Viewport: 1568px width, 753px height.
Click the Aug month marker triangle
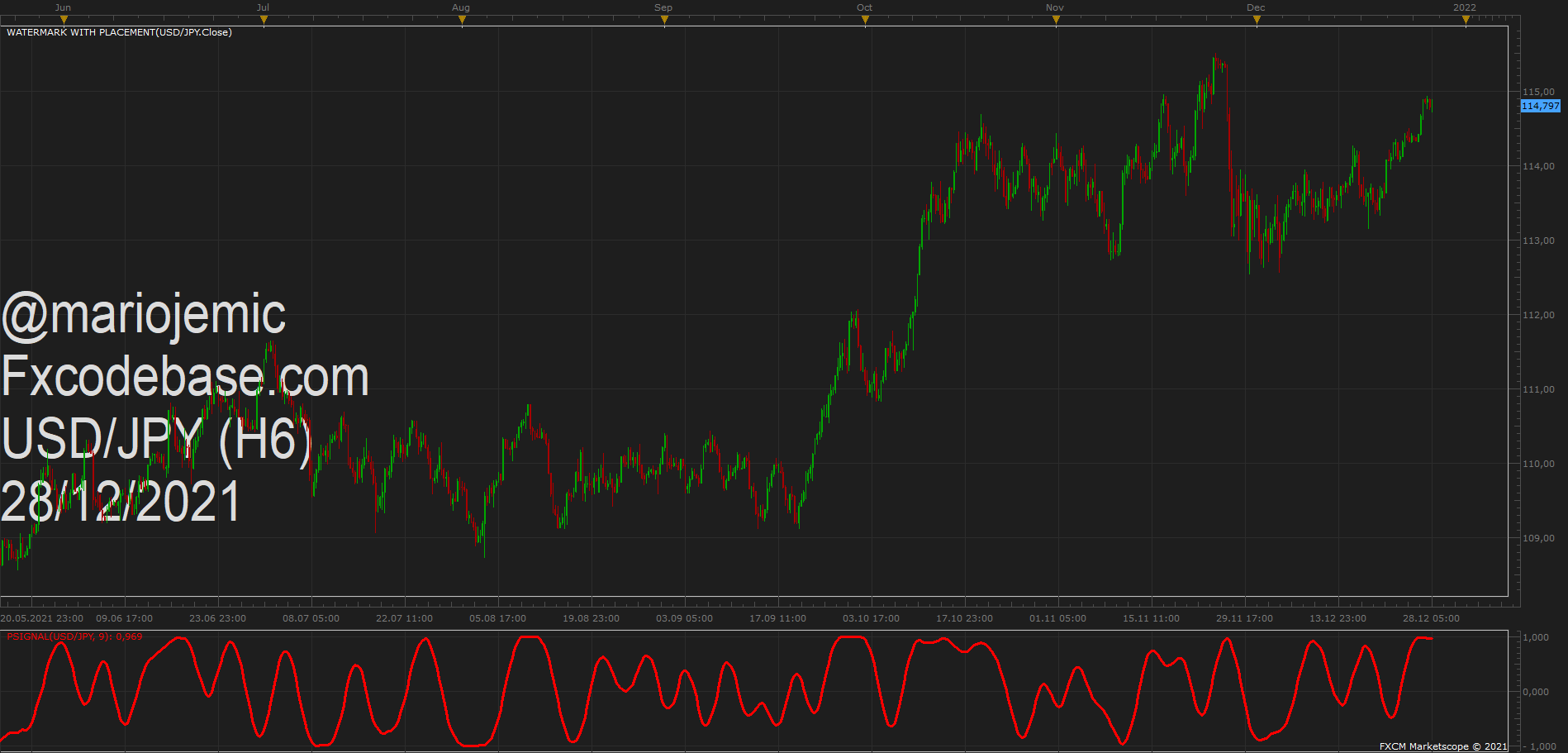462,20
